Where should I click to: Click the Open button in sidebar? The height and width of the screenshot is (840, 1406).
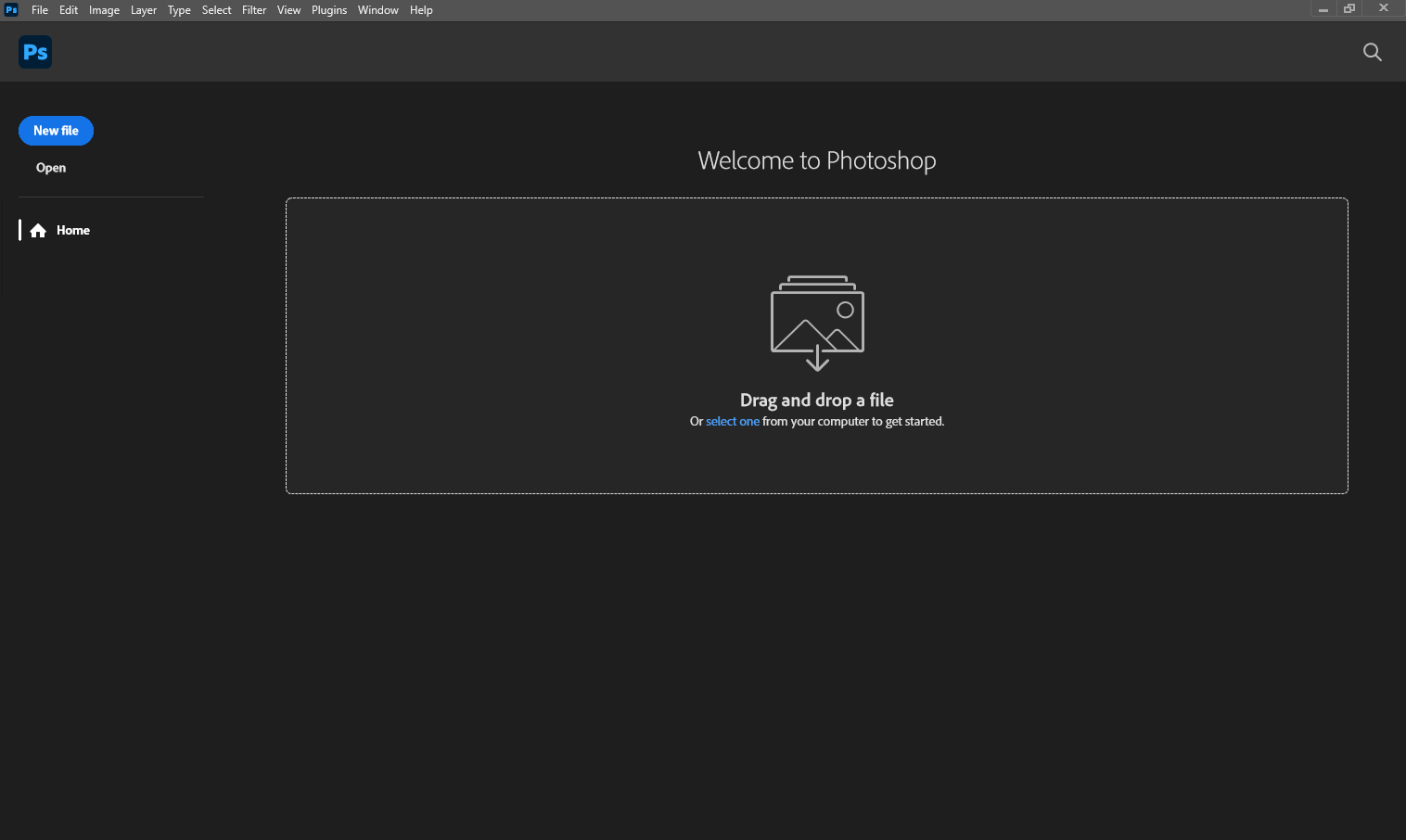(x=51, y=168)
